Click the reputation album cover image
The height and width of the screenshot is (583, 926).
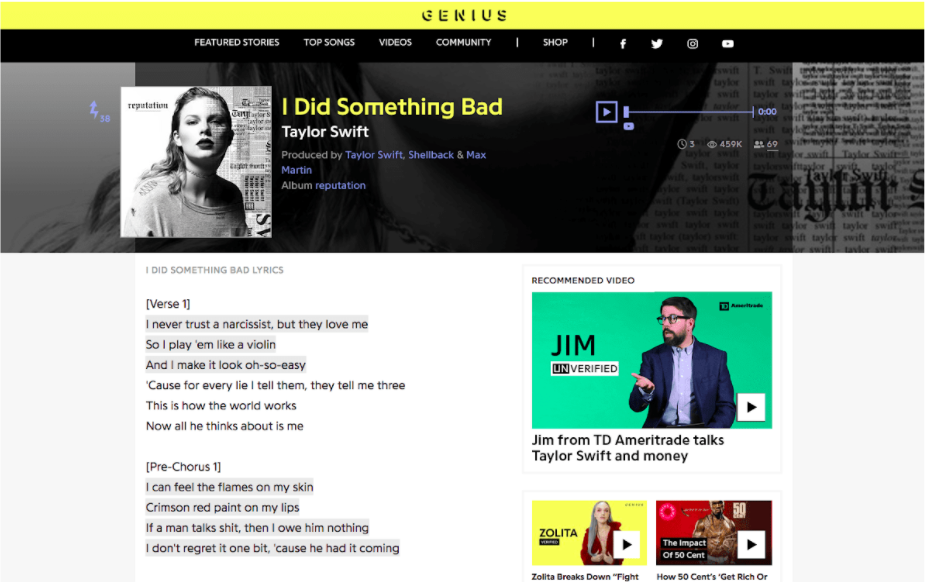tap(196, 162)
